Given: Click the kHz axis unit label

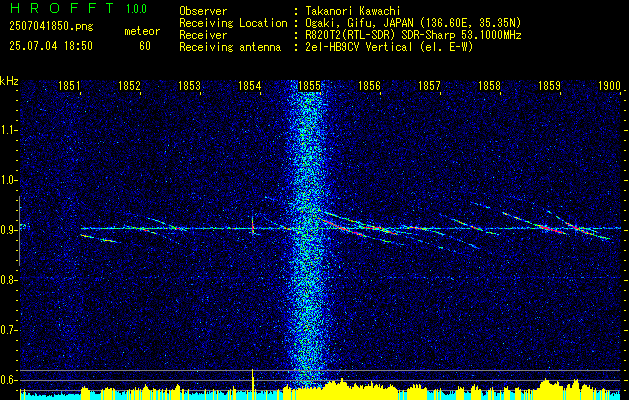Looking at the screenshot, I should point(9,81).
